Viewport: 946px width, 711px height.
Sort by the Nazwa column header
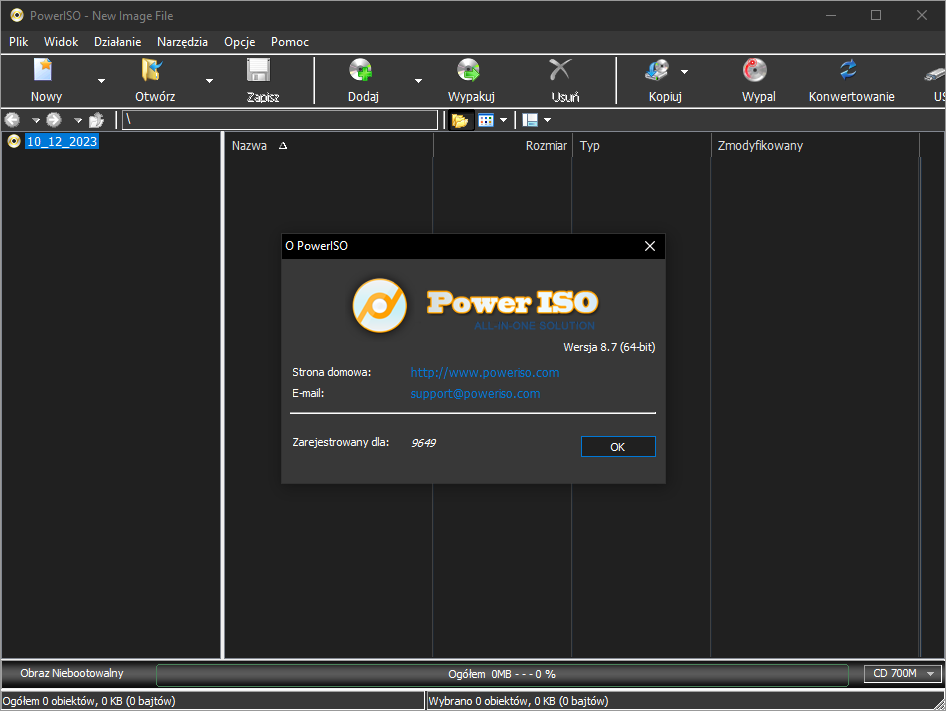click(329, 145)
